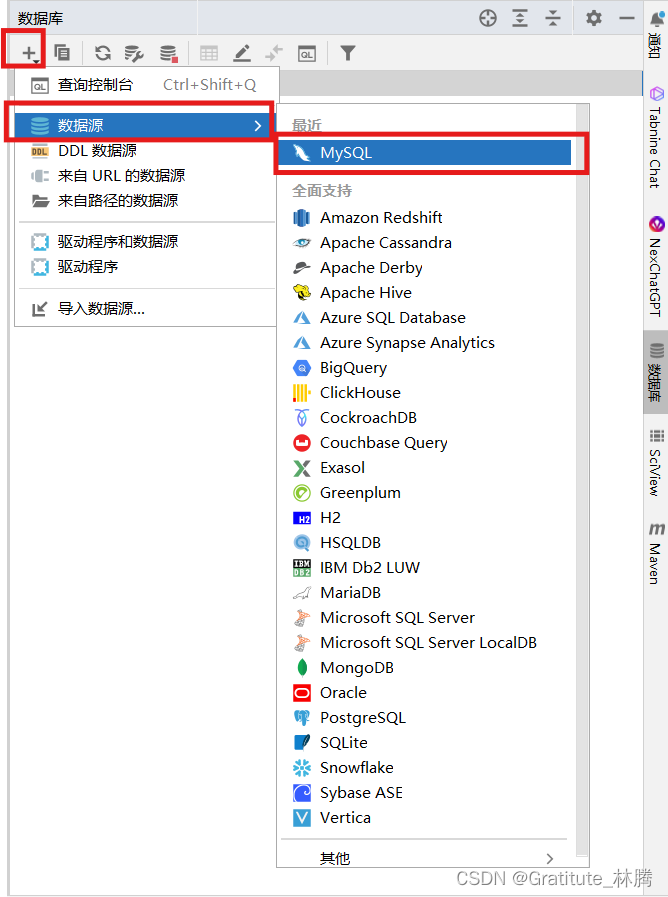Choose 查询控制台 menu entry
Screen dimensions: 668x897
click(x=147, y=85)
